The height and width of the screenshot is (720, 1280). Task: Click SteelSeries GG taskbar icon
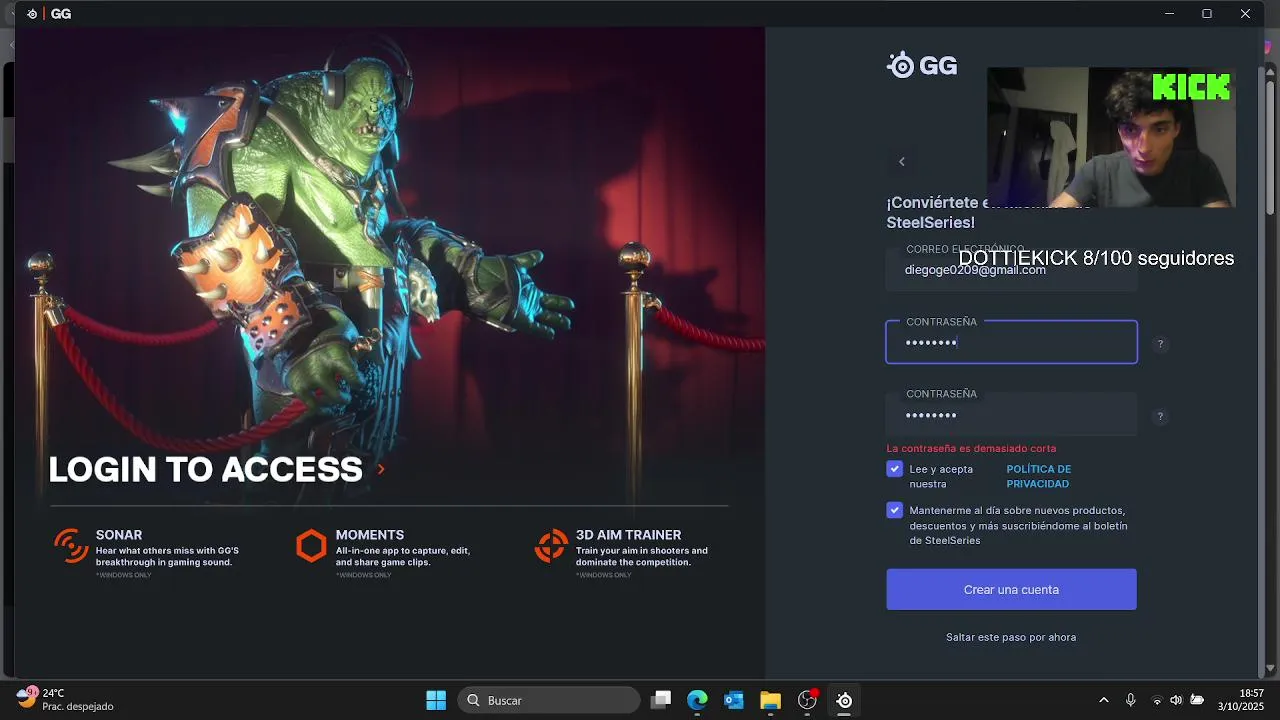tap(844, 700)
